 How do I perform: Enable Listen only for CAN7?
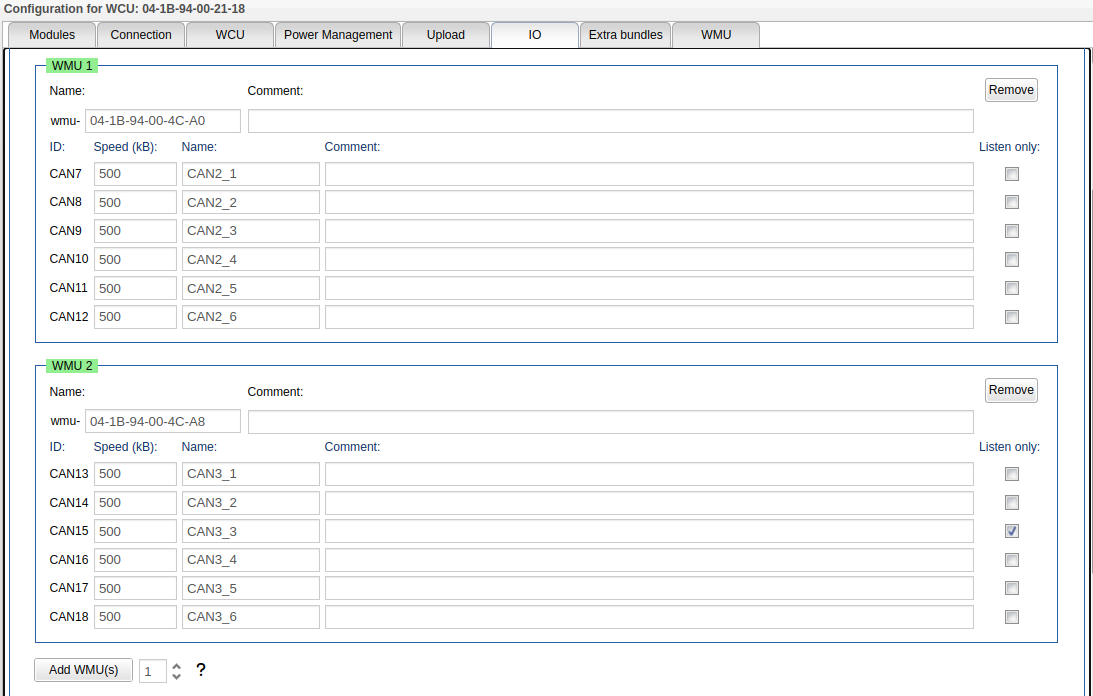(1012, 174)
